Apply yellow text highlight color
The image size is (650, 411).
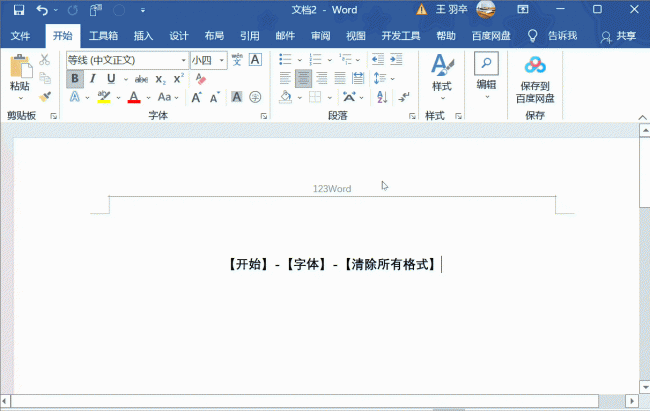(x=104, y=97)
